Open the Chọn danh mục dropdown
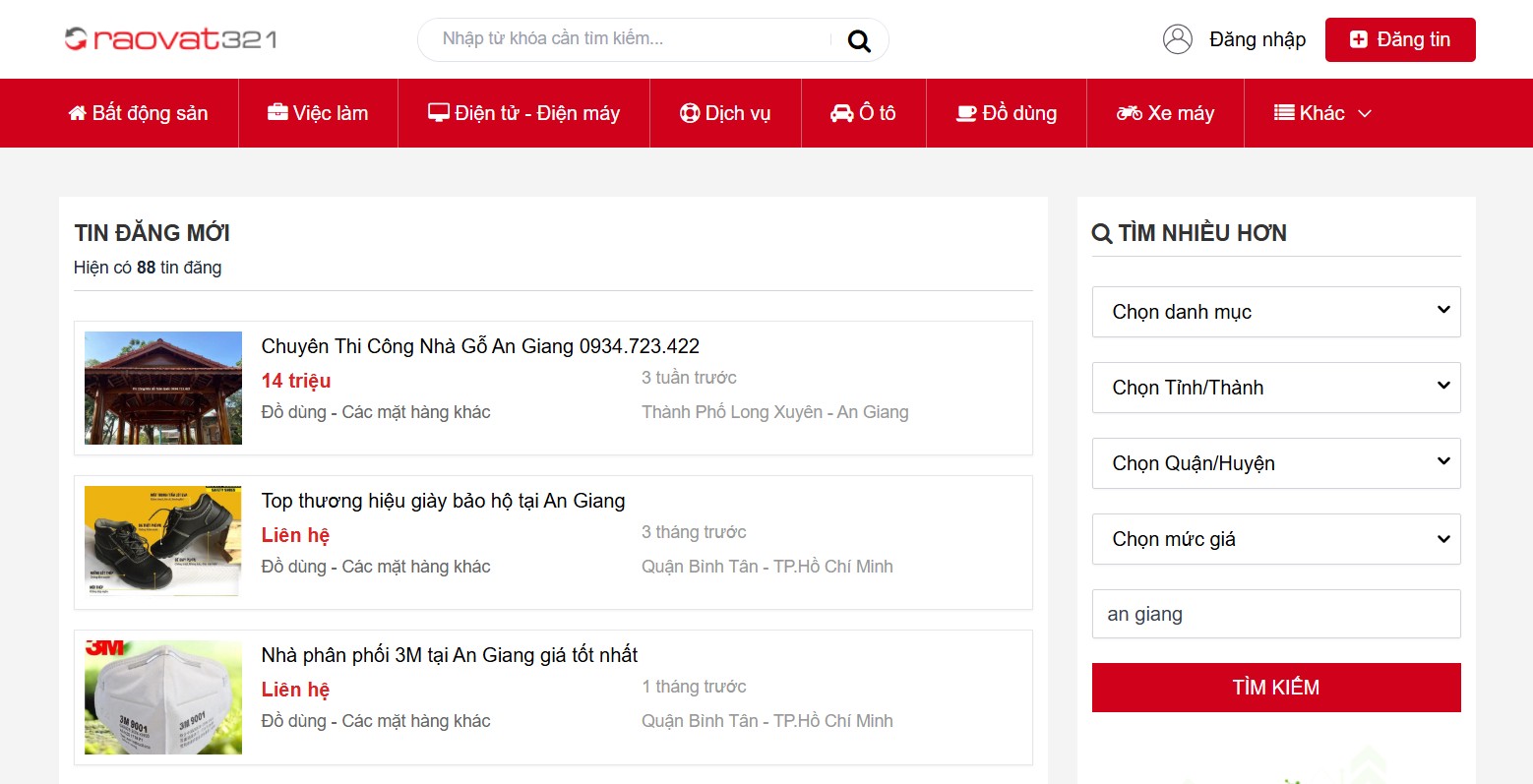Image resolution: width=1533 pixels, height=784 pixels. (1275, 312)
